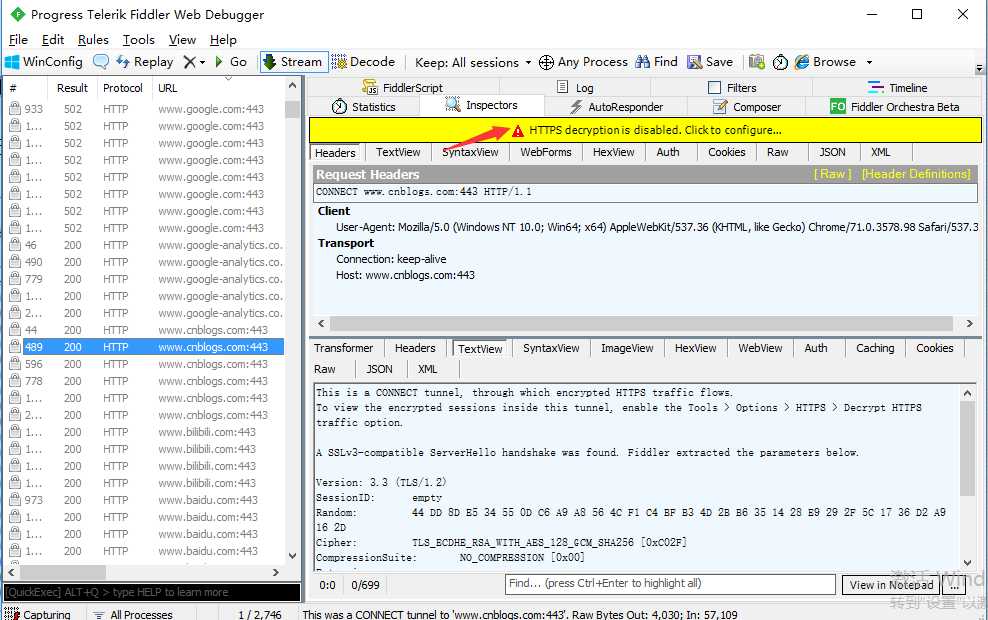Select the response ImageView tab
This screenshot has width=988, height=620.
pos(627,348)
